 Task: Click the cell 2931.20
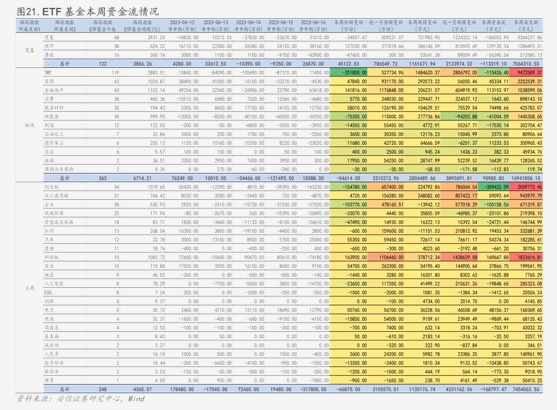pyautogui.click(x=157, y=37)
